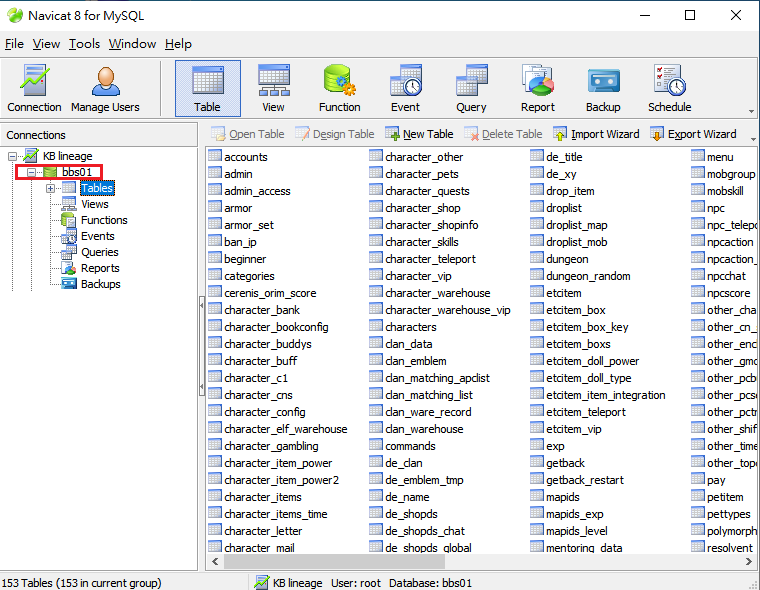Open the File menu
Viewport: 760px width, 590px height.
14,44
